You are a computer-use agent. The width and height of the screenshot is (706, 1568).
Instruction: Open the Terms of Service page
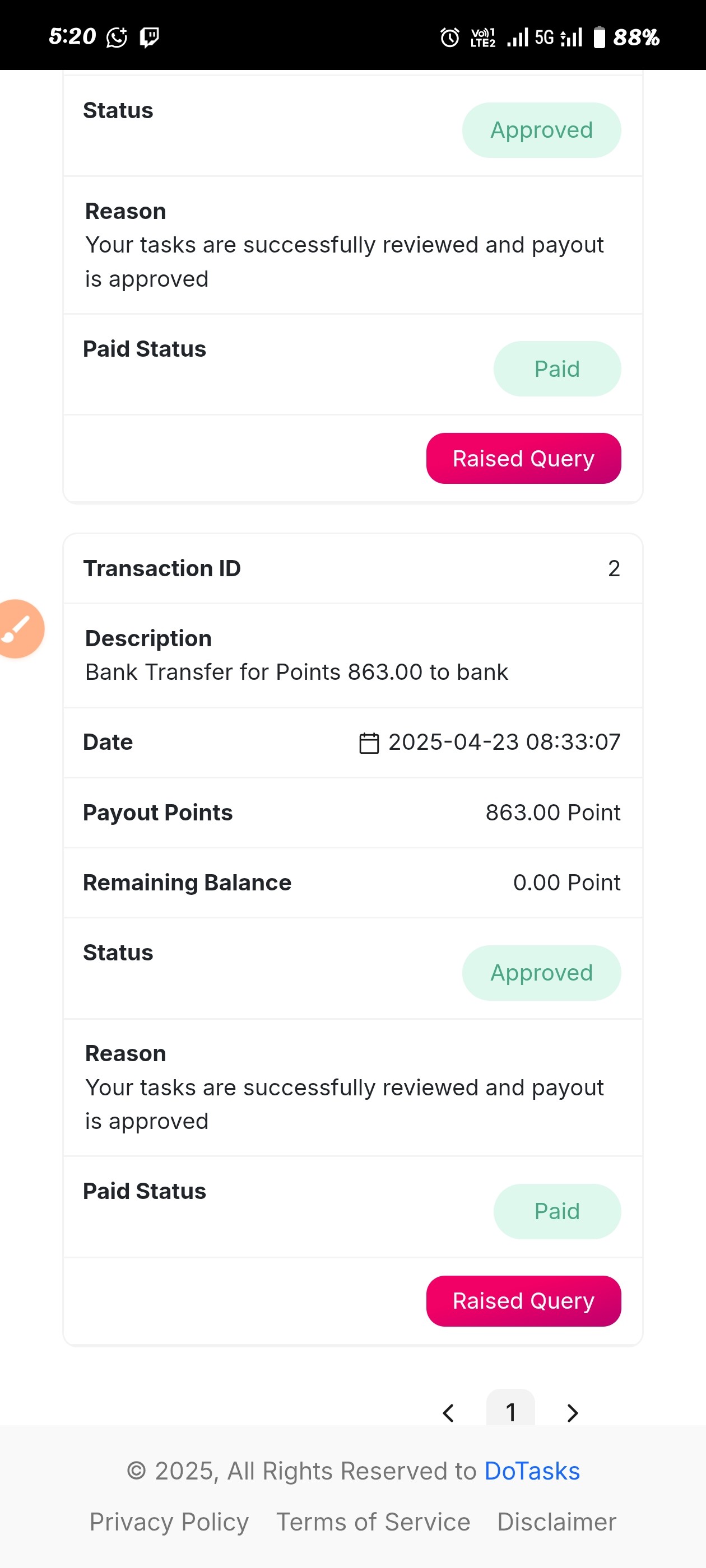coord(373,1522)
